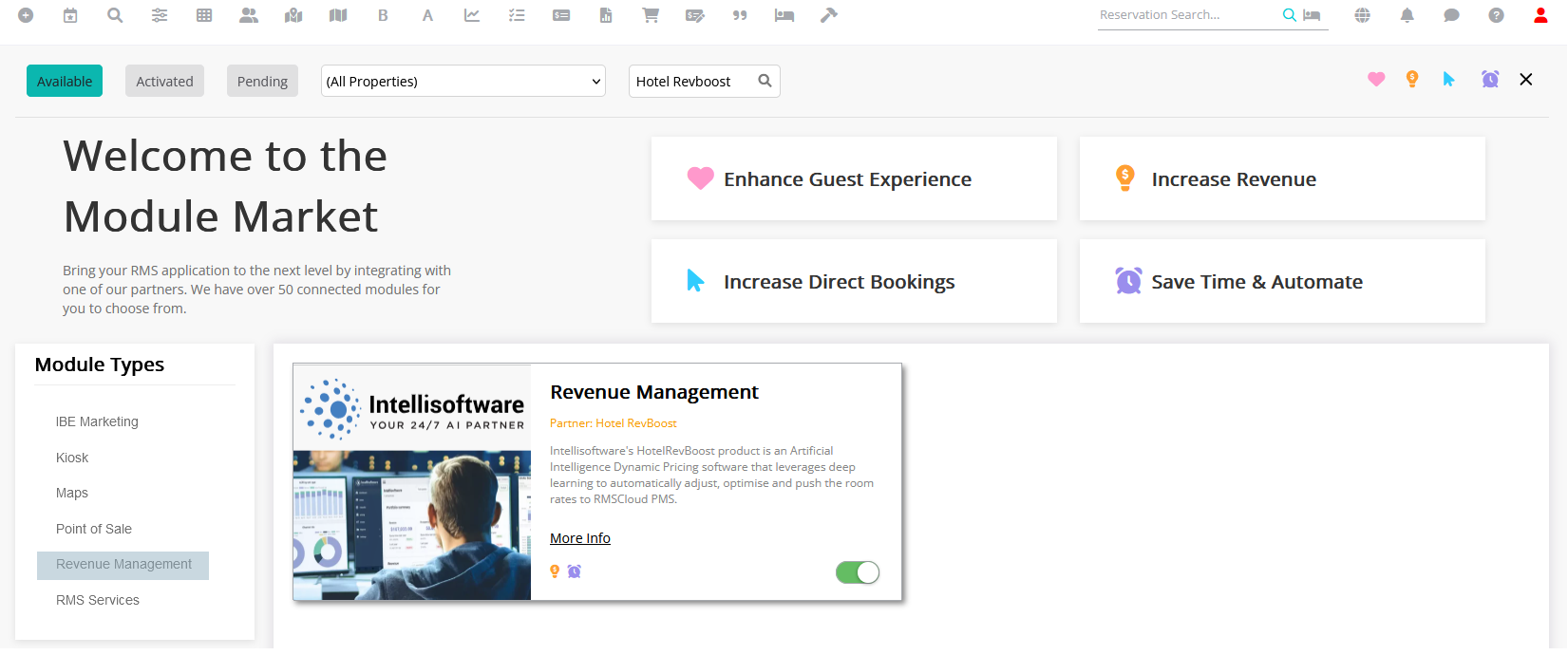The height and width of the screenshot is (655, 1568).
Task: Select RMS Services module type
Action: pos(98,600)
